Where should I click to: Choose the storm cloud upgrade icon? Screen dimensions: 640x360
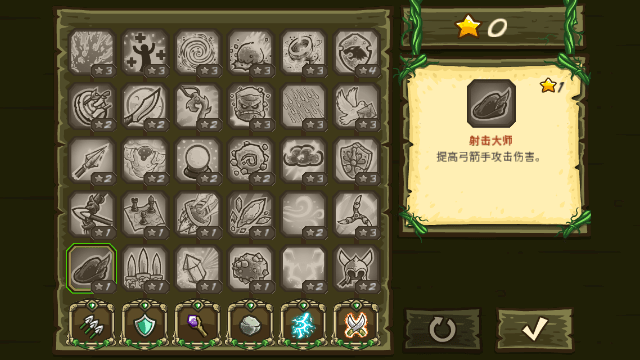(x=303, y=160)
